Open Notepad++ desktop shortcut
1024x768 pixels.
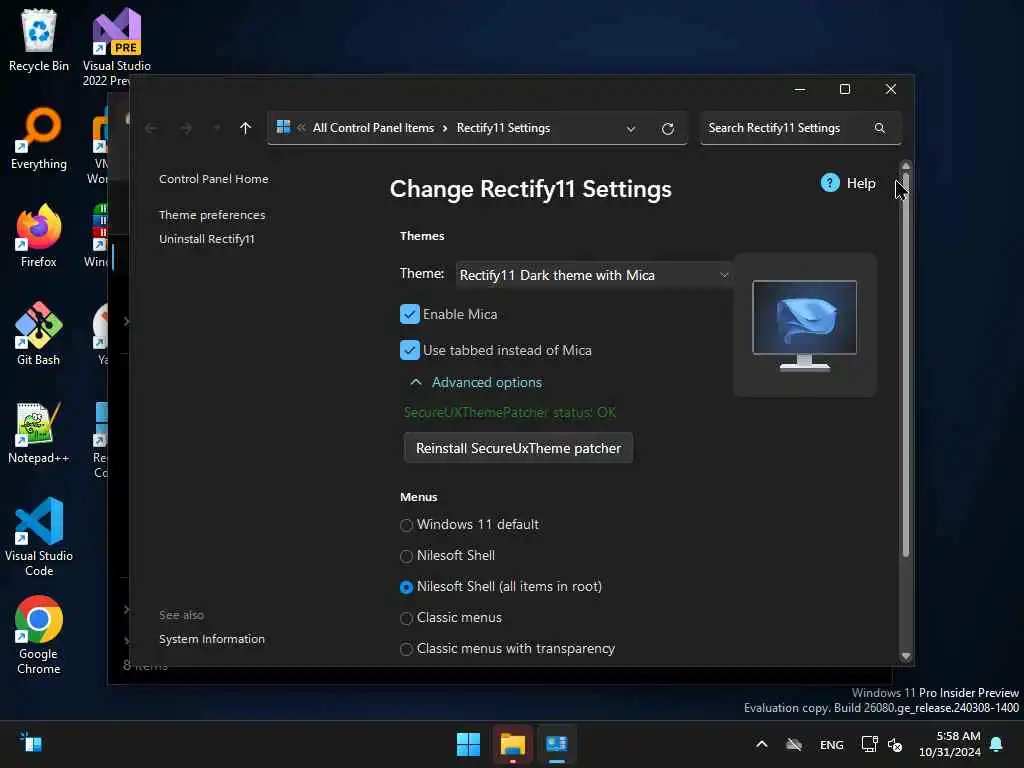pyautogui.click(x=39, y=432)
